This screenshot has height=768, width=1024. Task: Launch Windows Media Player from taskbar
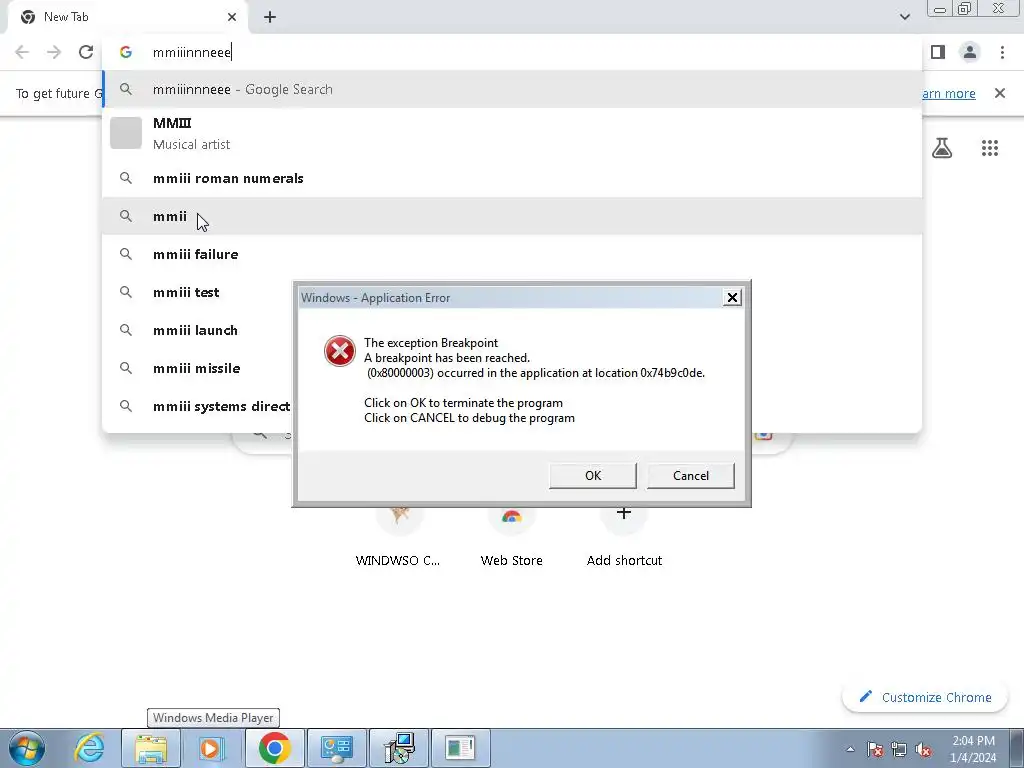coord(212,748)
